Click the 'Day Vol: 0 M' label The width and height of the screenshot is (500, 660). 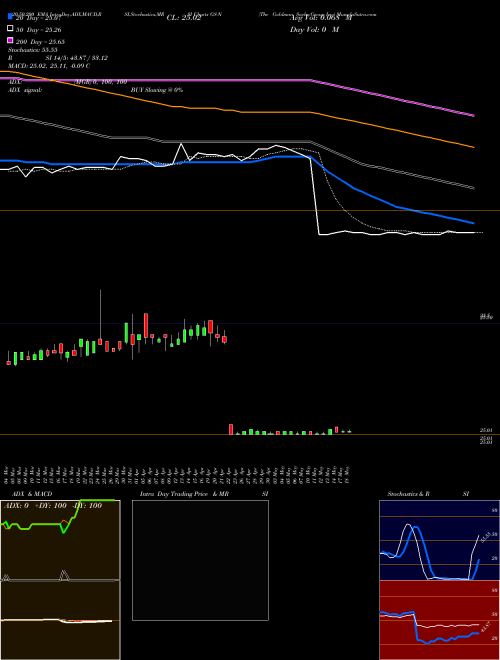(314, 30)
